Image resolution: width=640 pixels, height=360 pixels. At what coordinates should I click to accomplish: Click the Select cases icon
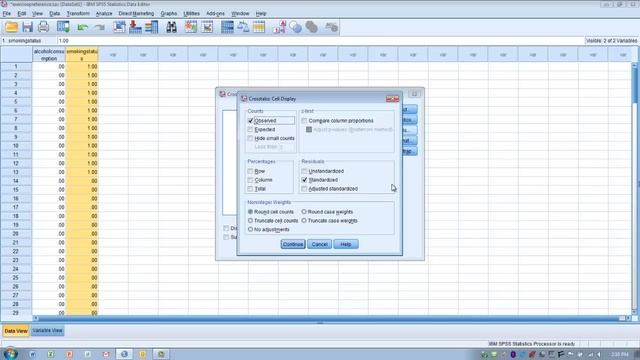[259, 27]
